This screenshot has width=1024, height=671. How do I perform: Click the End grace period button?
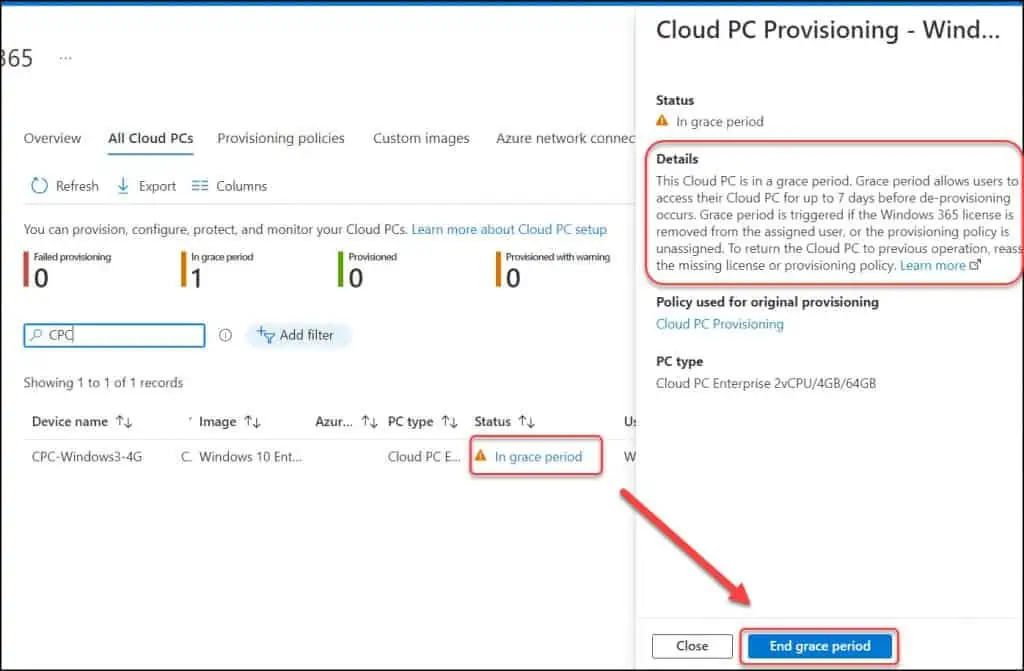tap(820, 646)
